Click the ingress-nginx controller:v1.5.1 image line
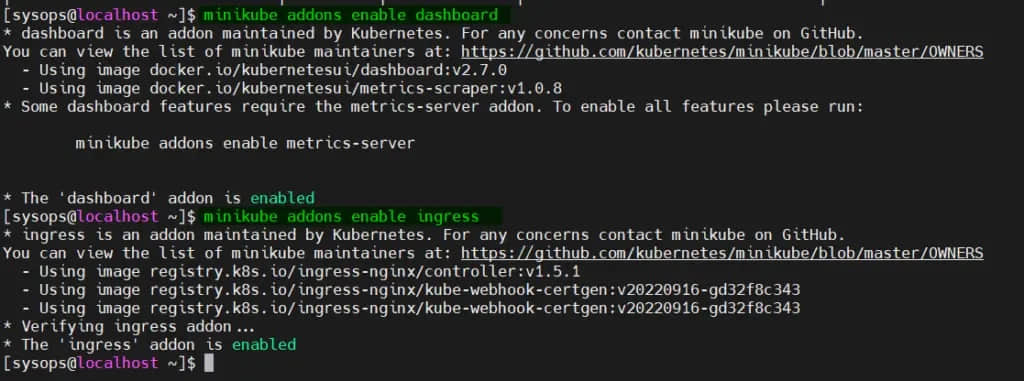The height and width of the screenshot is (381, 1024). [301, 271]
